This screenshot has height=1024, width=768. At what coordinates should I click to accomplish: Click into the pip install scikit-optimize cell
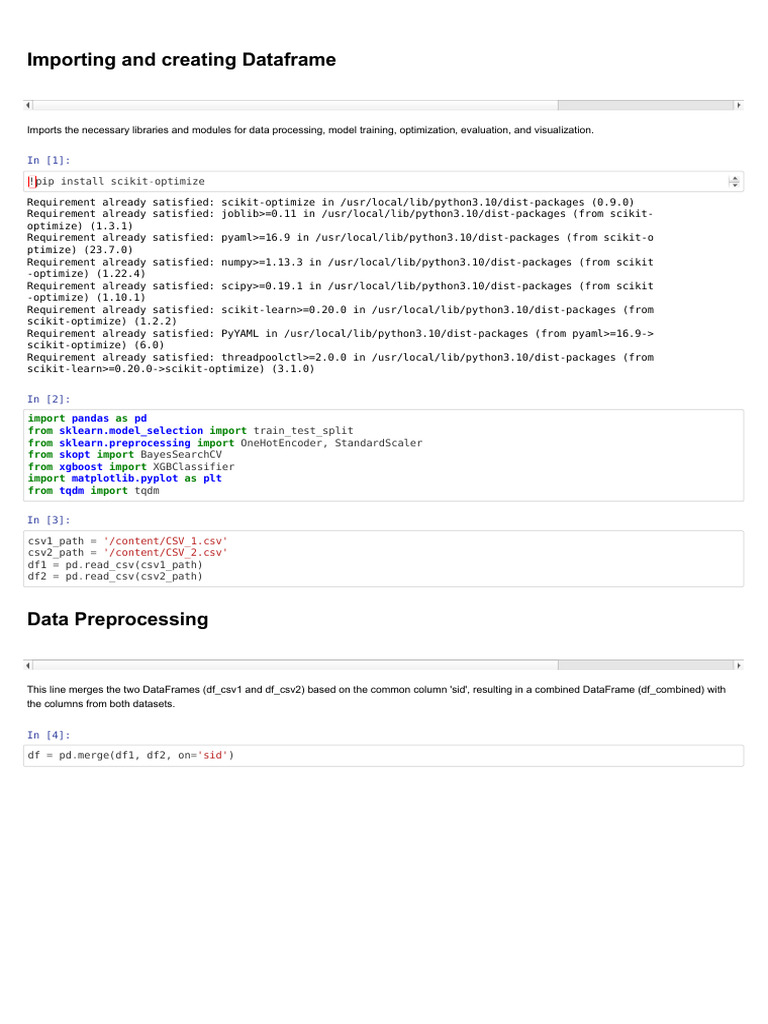pyautogui.click(x=383, y=182)
